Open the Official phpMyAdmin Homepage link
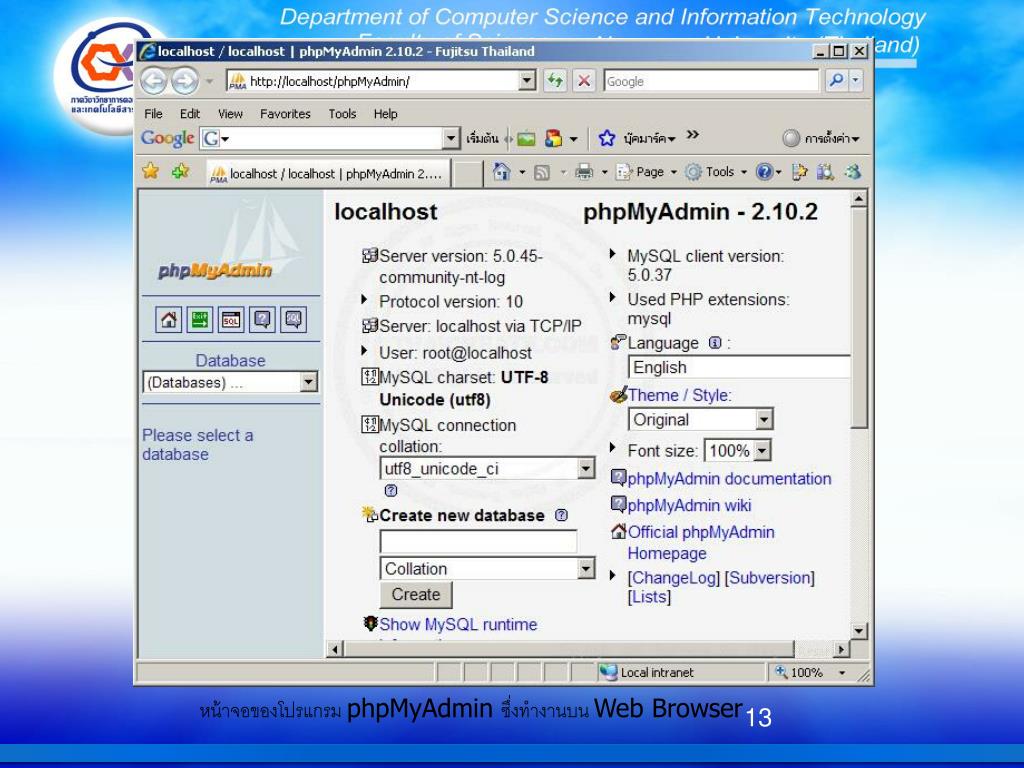Screen dimensions: 1024x768 (x=701, y=543)
